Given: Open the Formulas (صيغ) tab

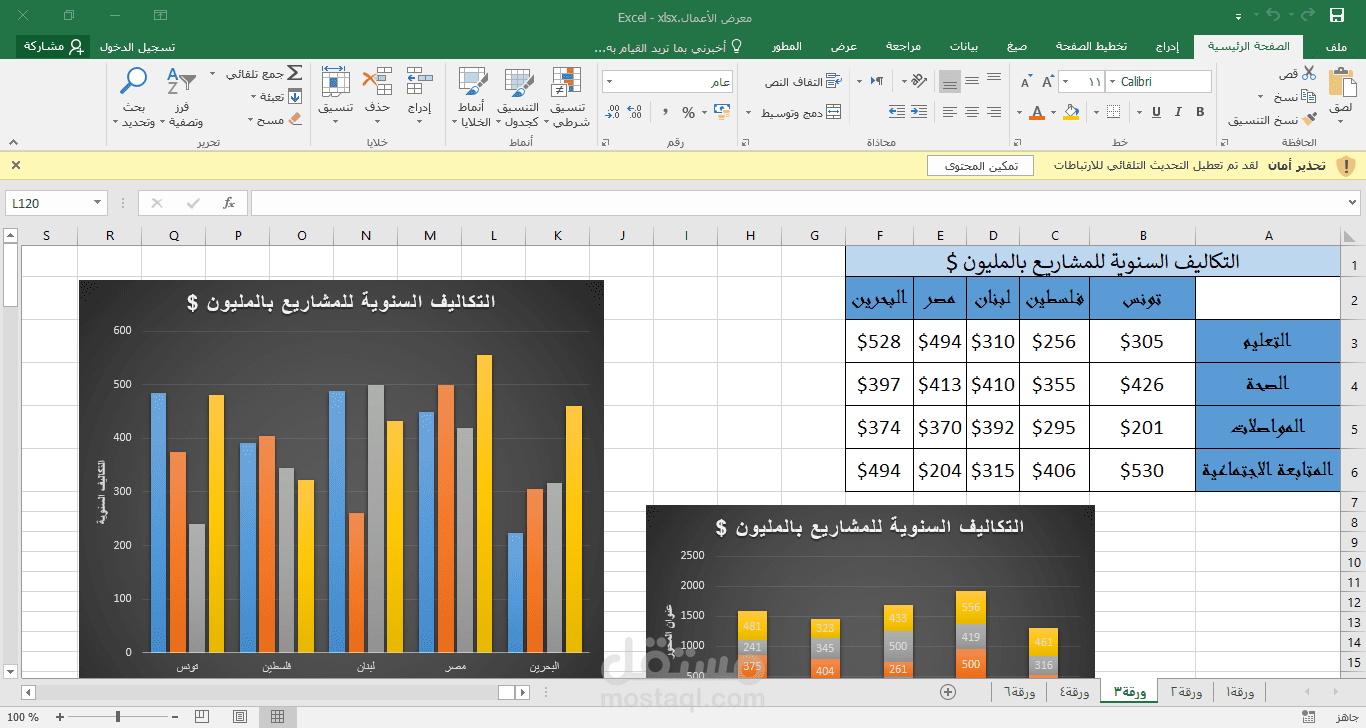Looking at the screenshot, I should [x=1017, y=47].
